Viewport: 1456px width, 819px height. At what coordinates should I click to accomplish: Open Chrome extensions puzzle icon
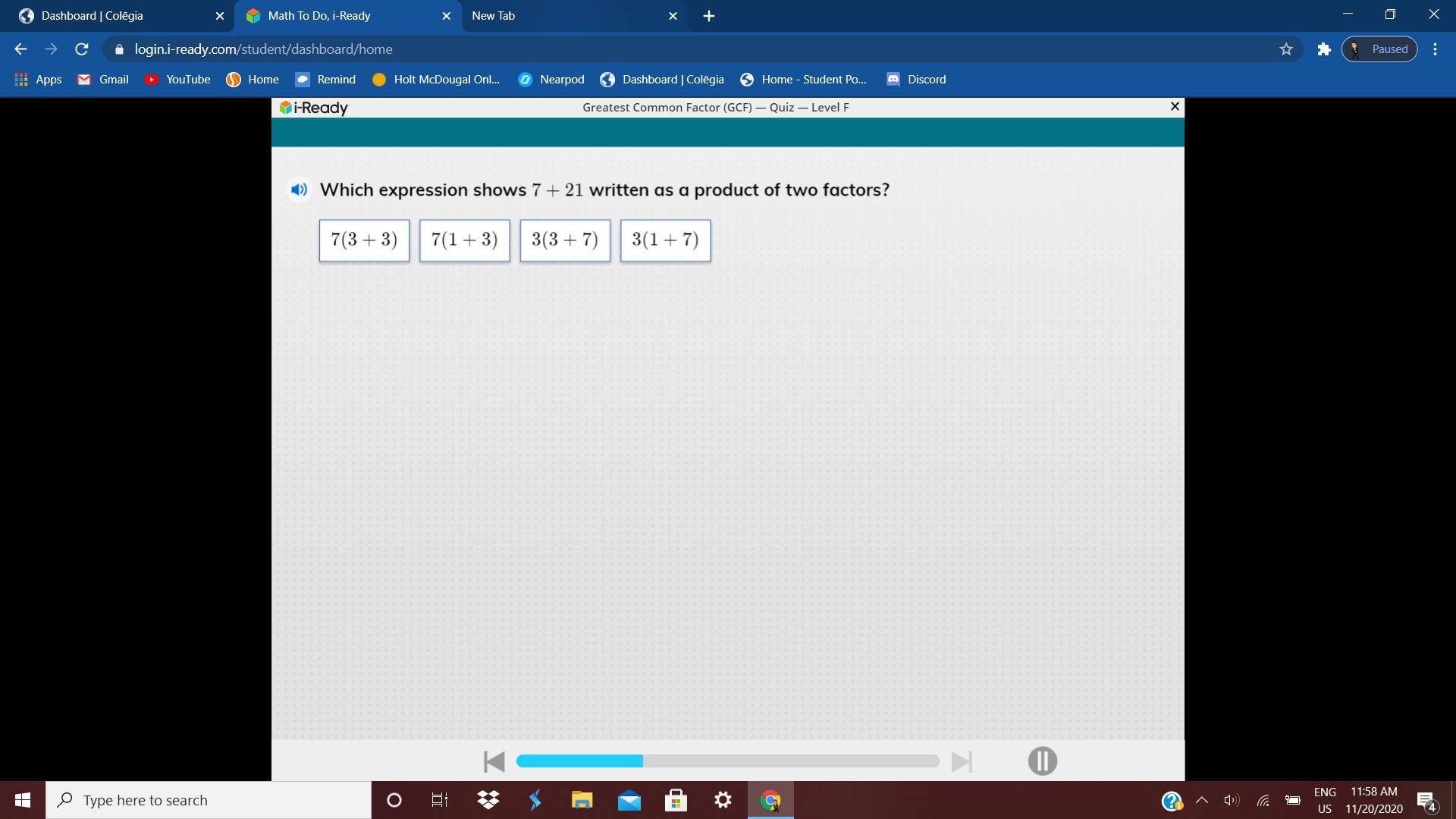[x=1324, y=49]
